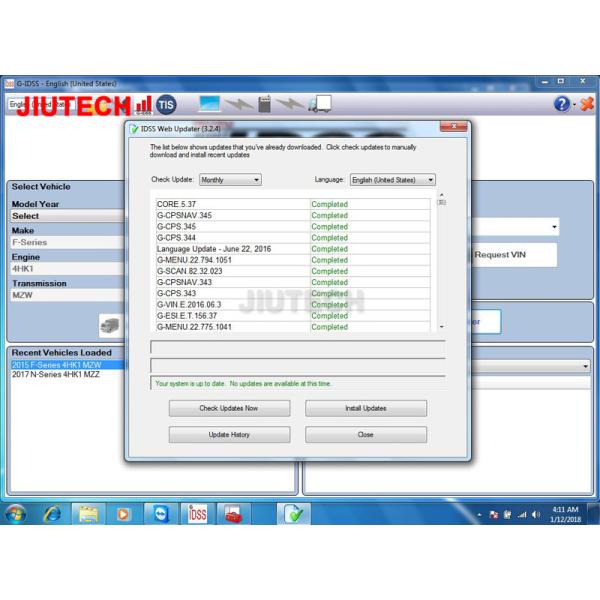The height and width of the screenshot is (600, 600).
Task: Click the Action Center flag tray icon
Action: coord(494,515)
